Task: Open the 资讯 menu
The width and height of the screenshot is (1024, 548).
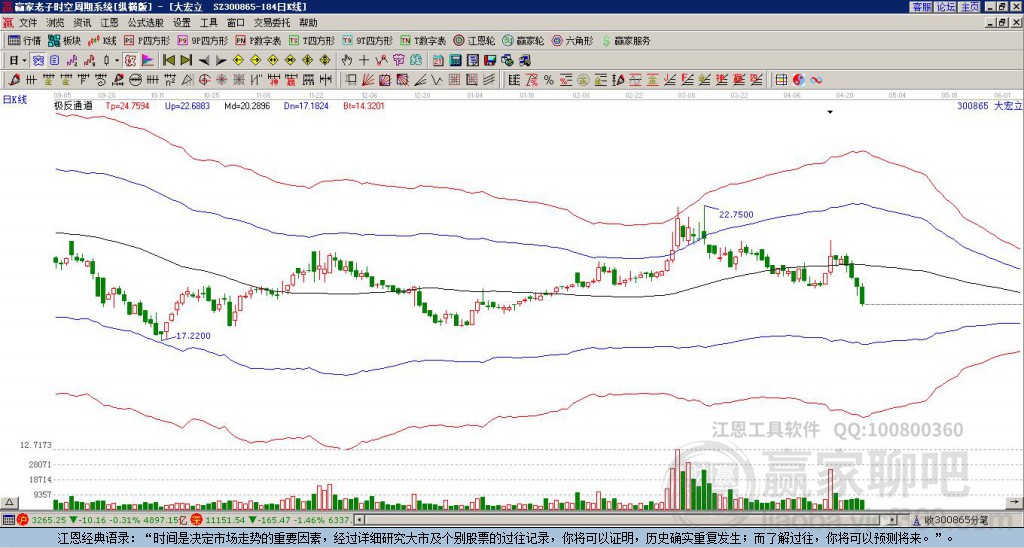Action: click(82, 23)
